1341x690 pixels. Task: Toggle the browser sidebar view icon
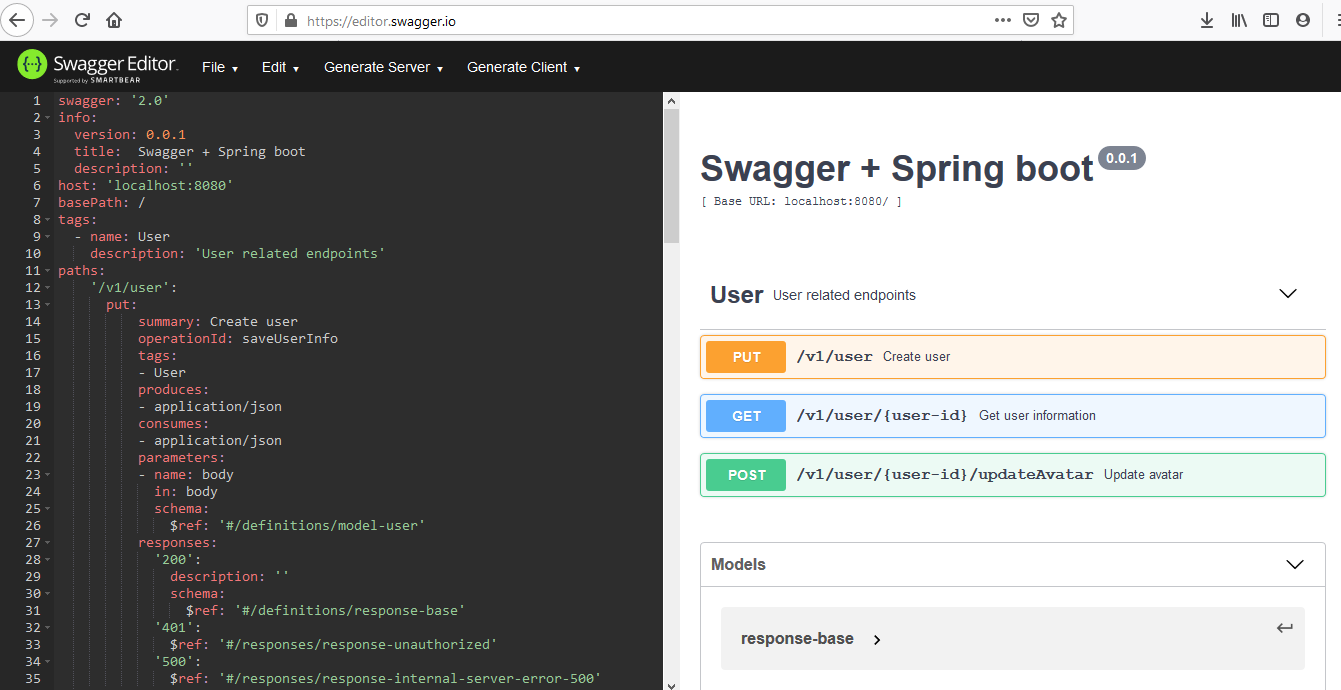click(1271, 20)
